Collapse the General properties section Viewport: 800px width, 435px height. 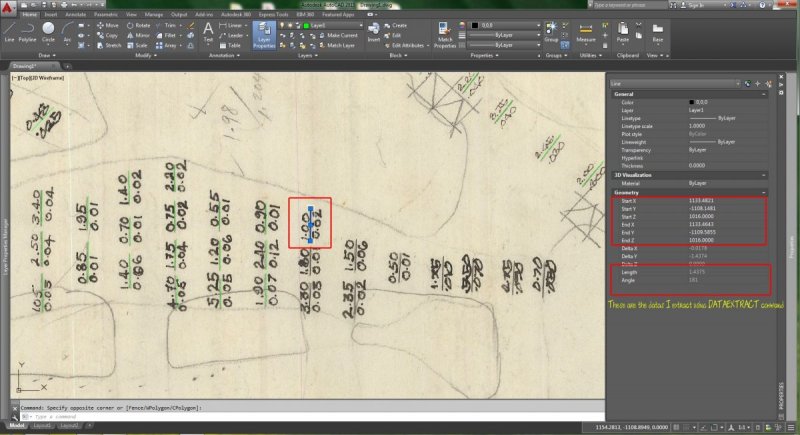coord(765,94)
